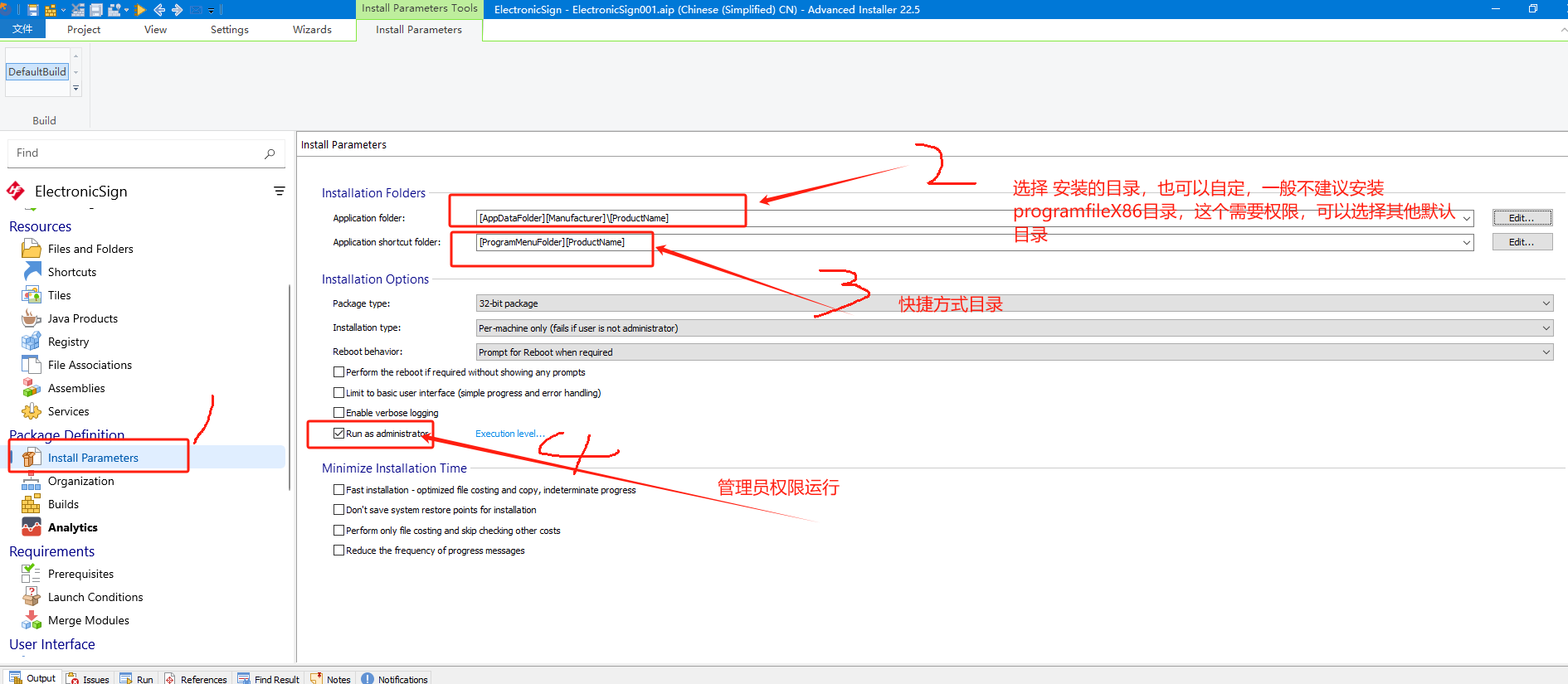Click the Builds bricks icon
Screen dimensions: 1568x684
point(32,504)
